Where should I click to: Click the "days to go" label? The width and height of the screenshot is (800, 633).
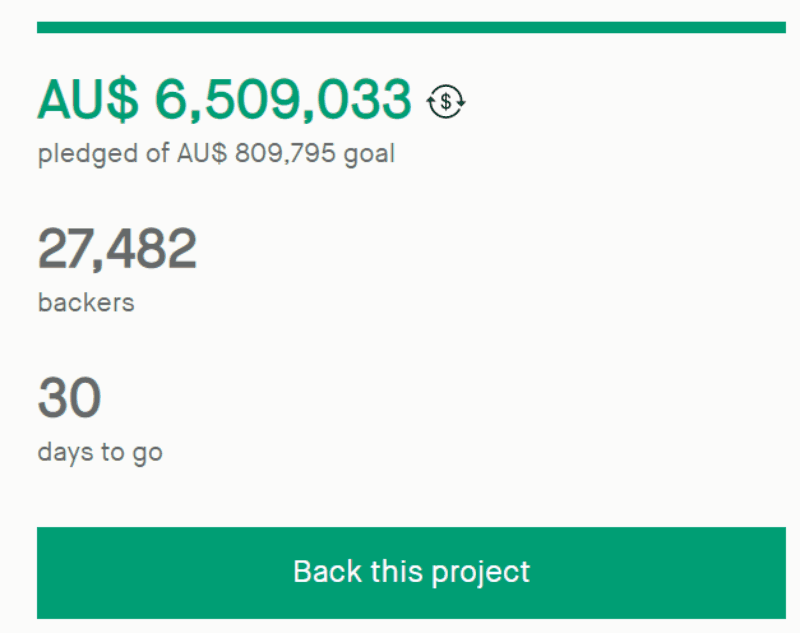[100, 452]
